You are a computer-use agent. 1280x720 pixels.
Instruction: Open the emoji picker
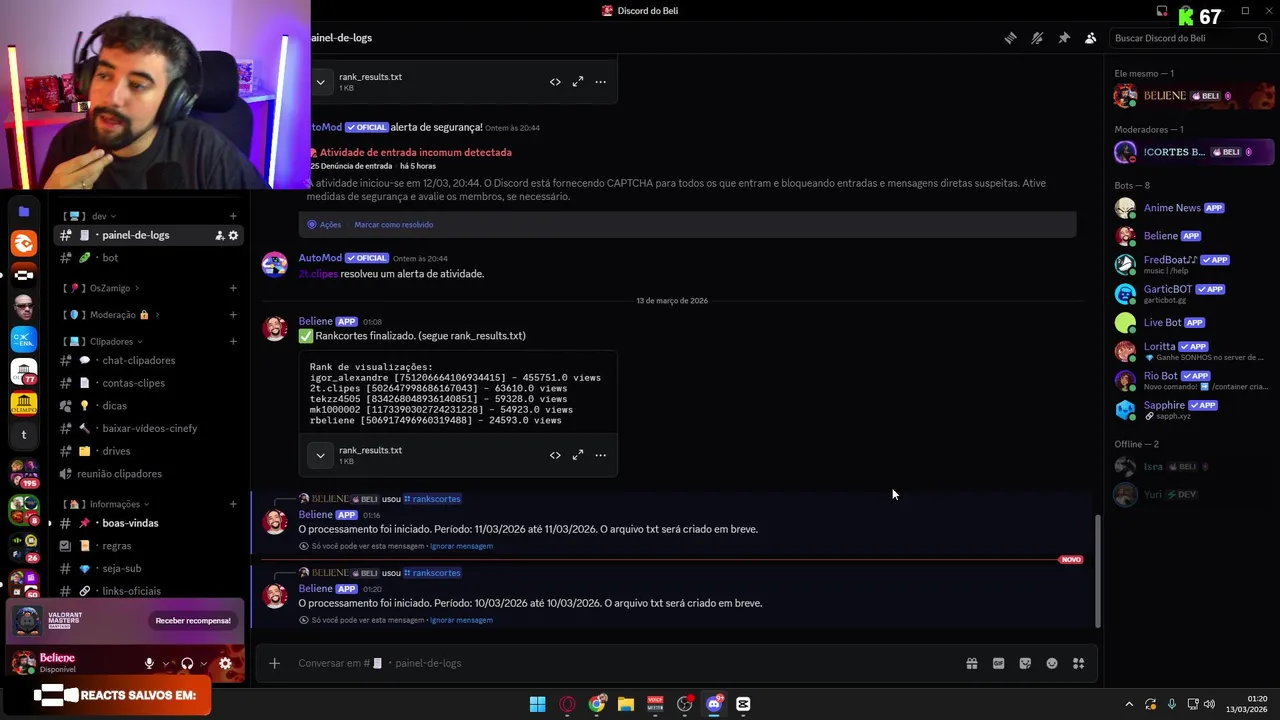pyautogui.click(x=1052, y=663)
